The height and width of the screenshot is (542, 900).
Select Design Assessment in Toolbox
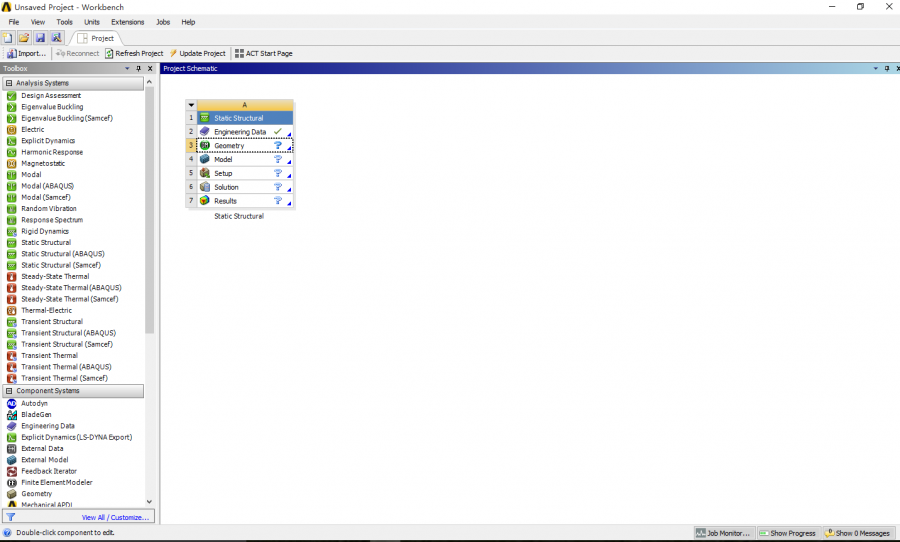coord(51,95)
